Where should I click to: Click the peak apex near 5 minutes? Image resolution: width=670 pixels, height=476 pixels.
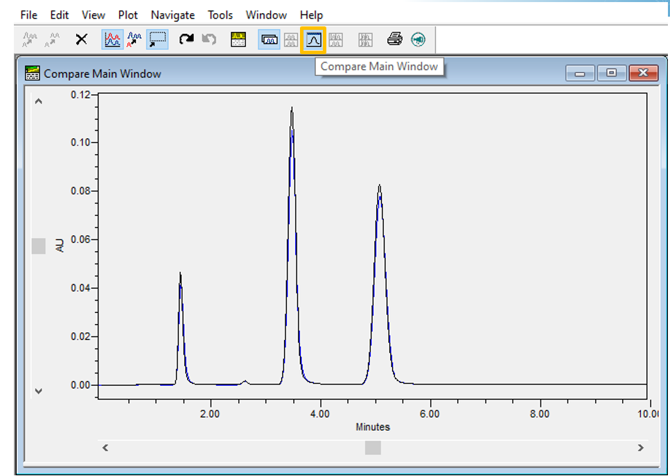[x=379, y=187]
